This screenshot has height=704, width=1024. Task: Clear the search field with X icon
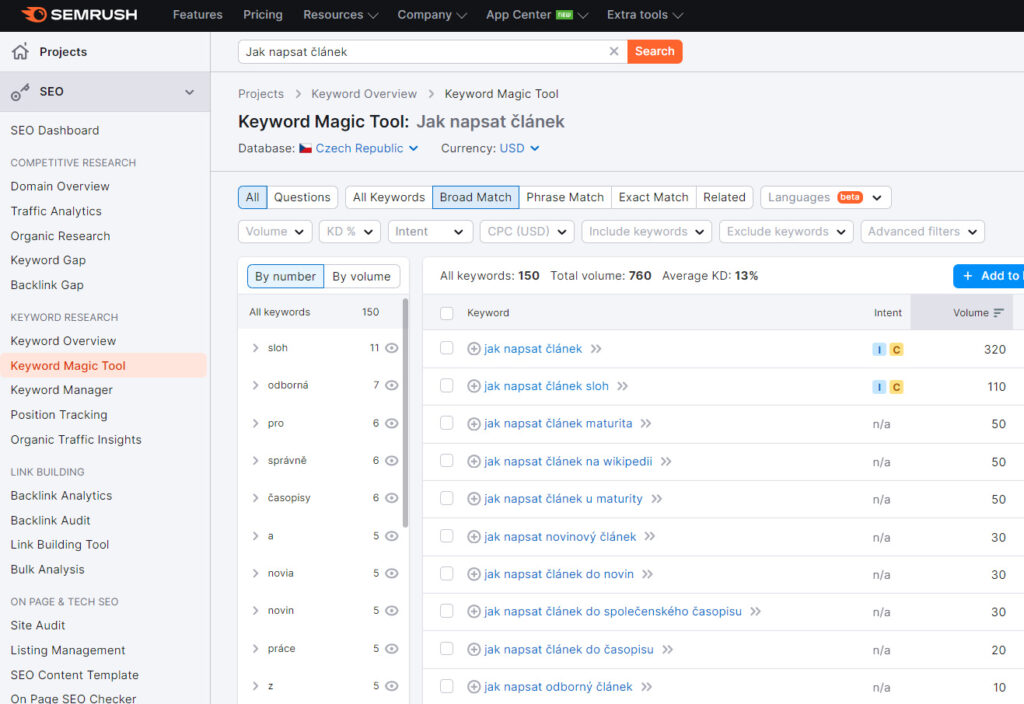[x=614, y=52]
